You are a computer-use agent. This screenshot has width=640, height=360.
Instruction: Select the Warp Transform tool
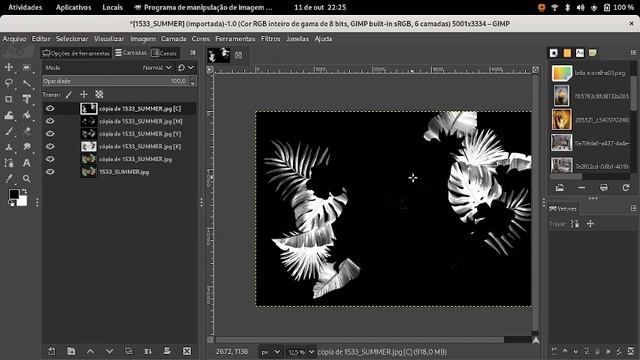point(9,115)
